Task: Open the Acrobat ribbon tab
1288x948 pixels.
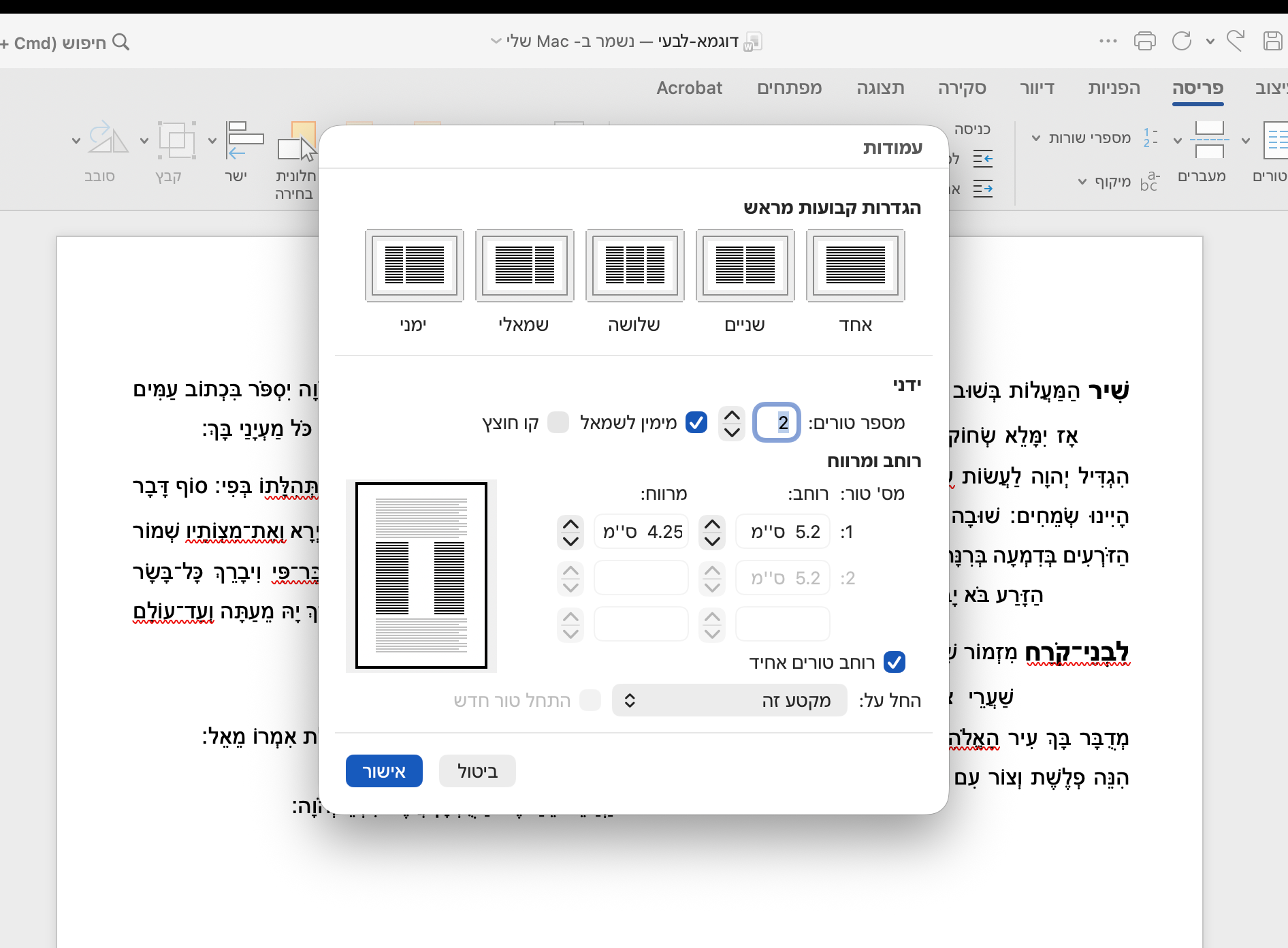Action: click(x=689, y=88)
